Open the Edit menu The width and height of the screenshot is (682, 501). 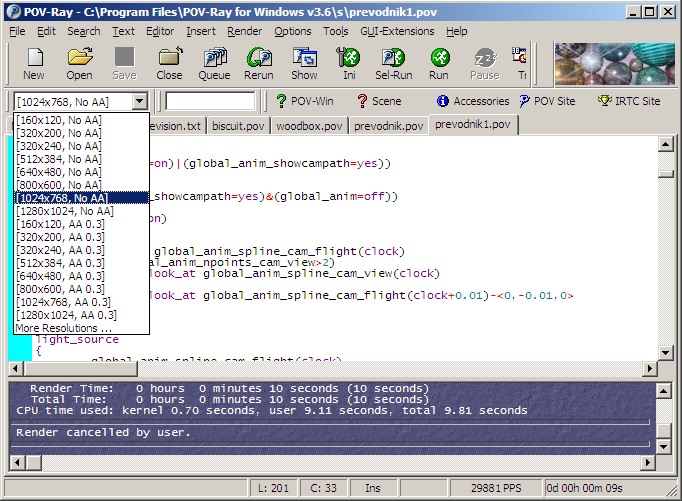[x=46, y=31]
